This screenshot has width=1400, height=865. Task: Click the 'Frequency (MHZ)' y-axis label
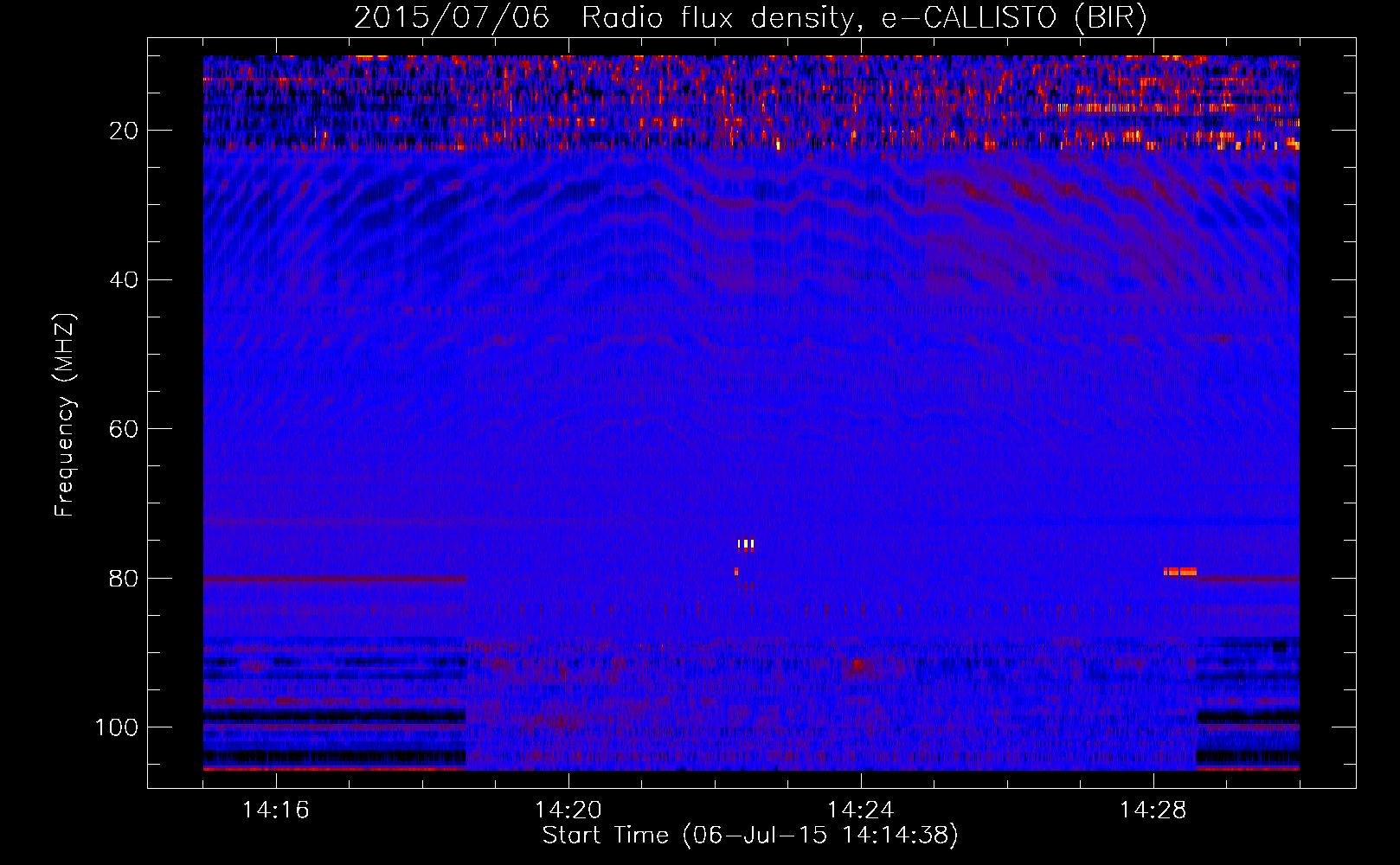[x=65, y=415]
